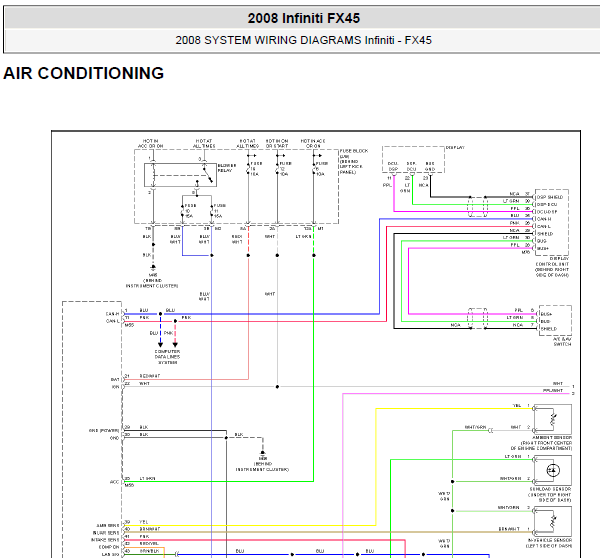Select the 'FUSE BLOCK (J/B)' label
This screenshot has height=558, width=600.
point(354,153)
